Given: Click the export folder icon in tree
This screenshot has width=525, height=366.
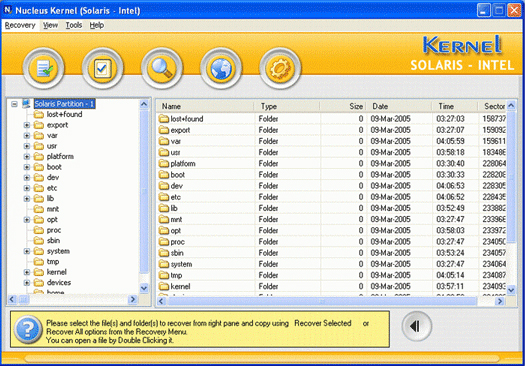Looking at the screenshot, I should coord(39,125).
